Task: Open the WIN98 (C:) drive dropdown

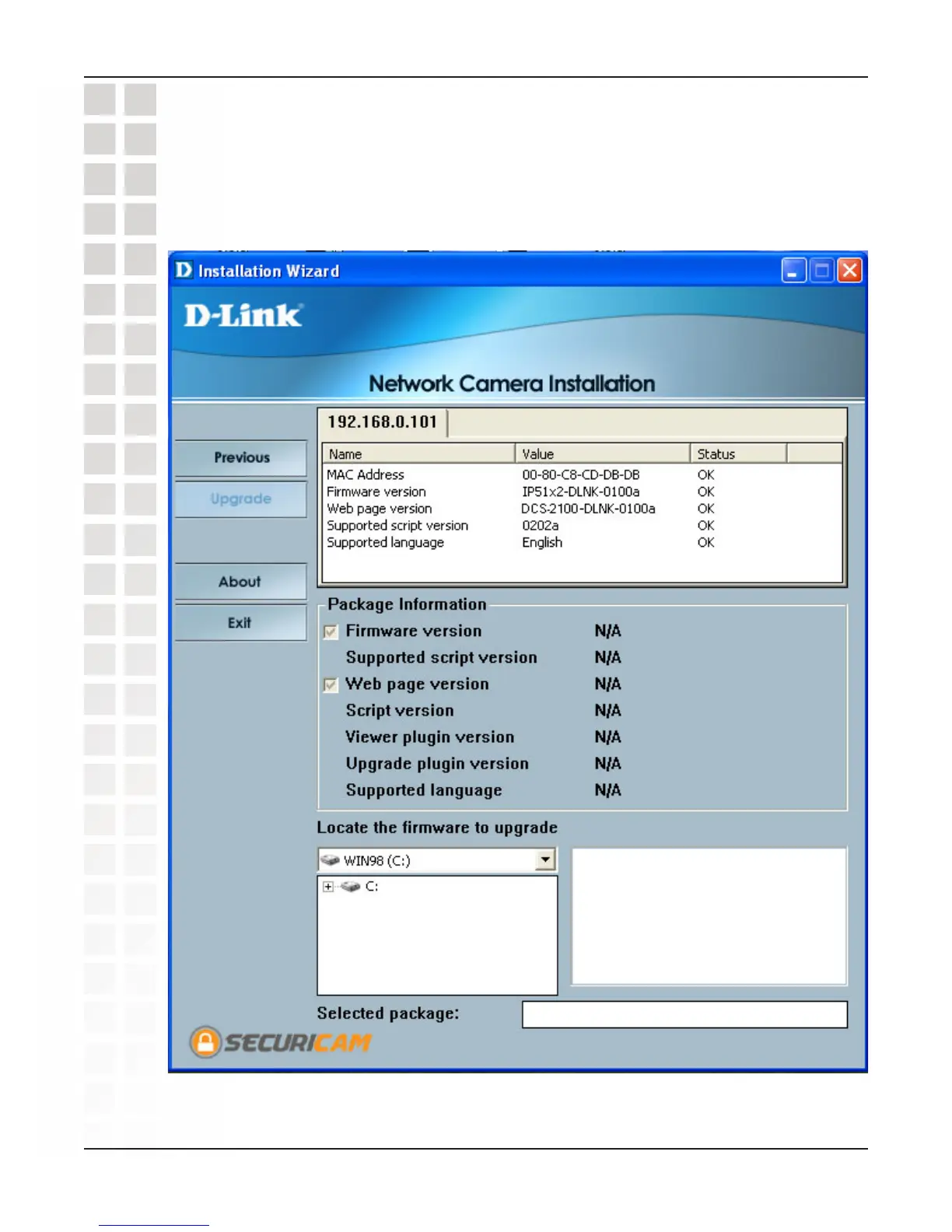Action: [x=546, y=860]
